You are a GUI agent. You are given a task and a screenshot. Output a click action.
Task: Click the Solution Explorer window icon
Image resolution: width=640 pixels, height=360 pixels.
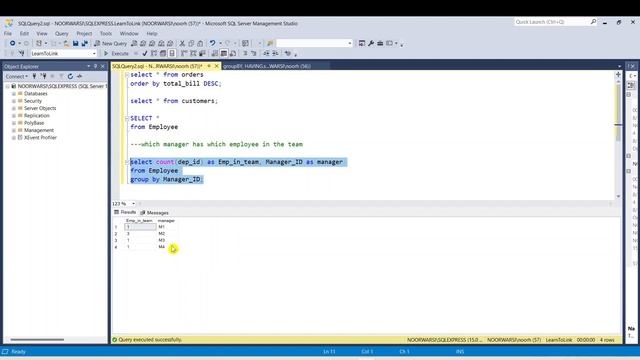click(362, 43)
